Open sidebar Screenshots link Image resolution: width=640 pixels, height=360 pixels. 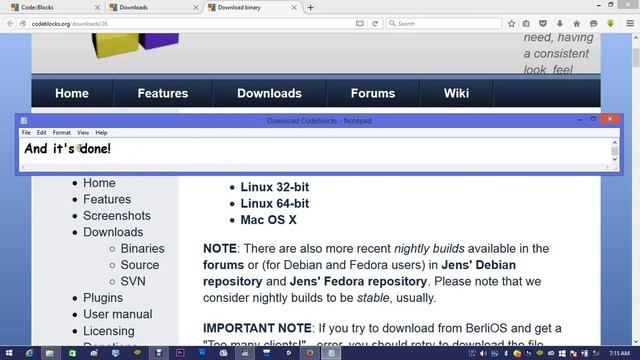[117, 216]
